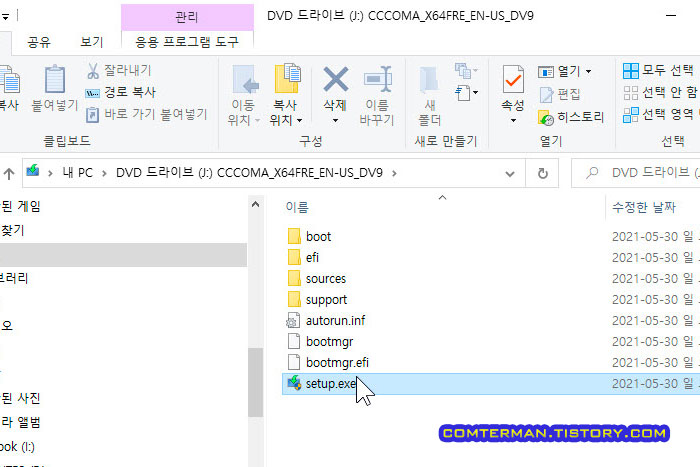The width and height of the screenshot is (700, 467).
Task: Sort by the 수정한 날짜 column header
Action: click(644, 207)
